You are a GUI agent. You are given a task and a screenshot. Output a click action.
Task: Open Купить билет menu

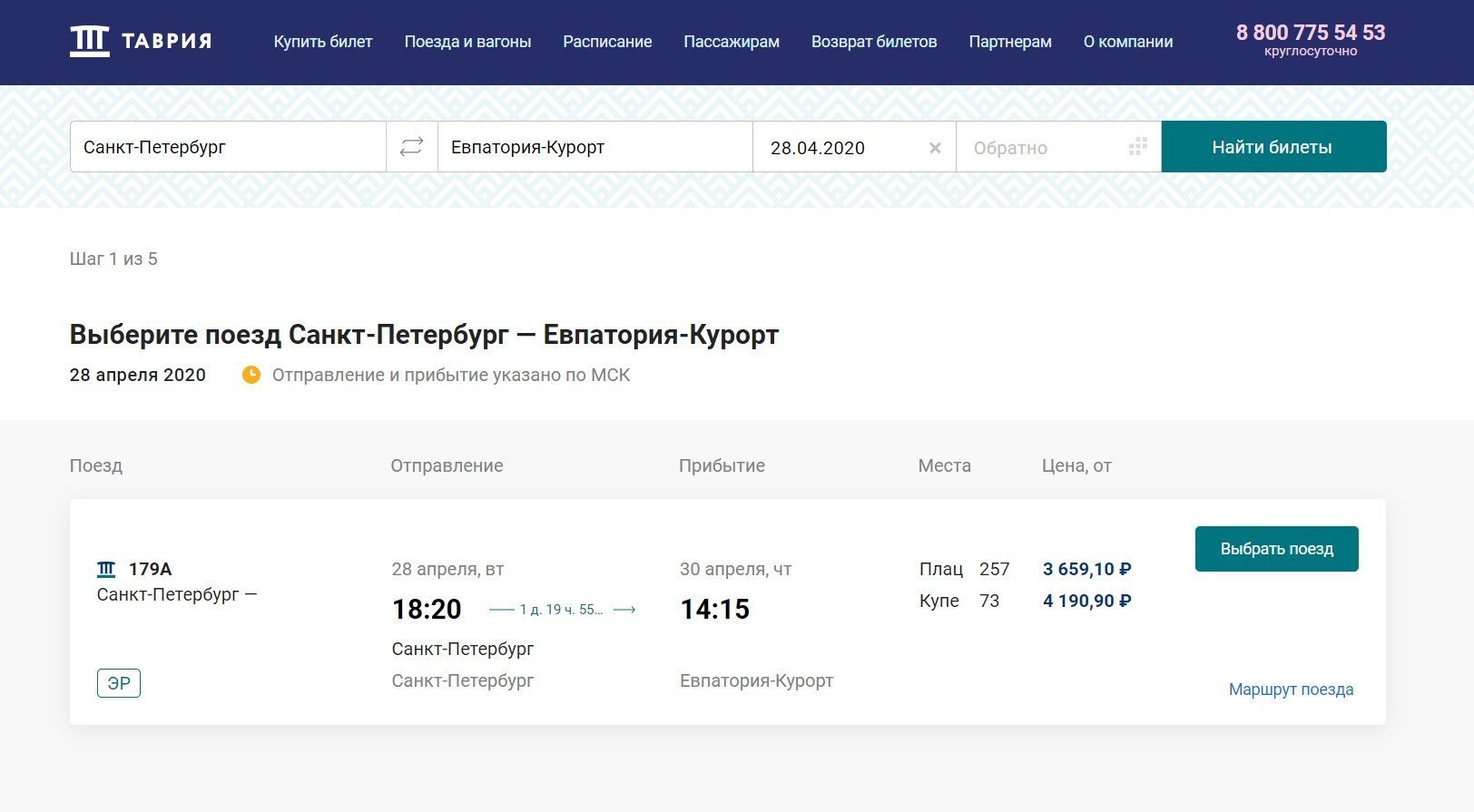(x=323, y=42)
